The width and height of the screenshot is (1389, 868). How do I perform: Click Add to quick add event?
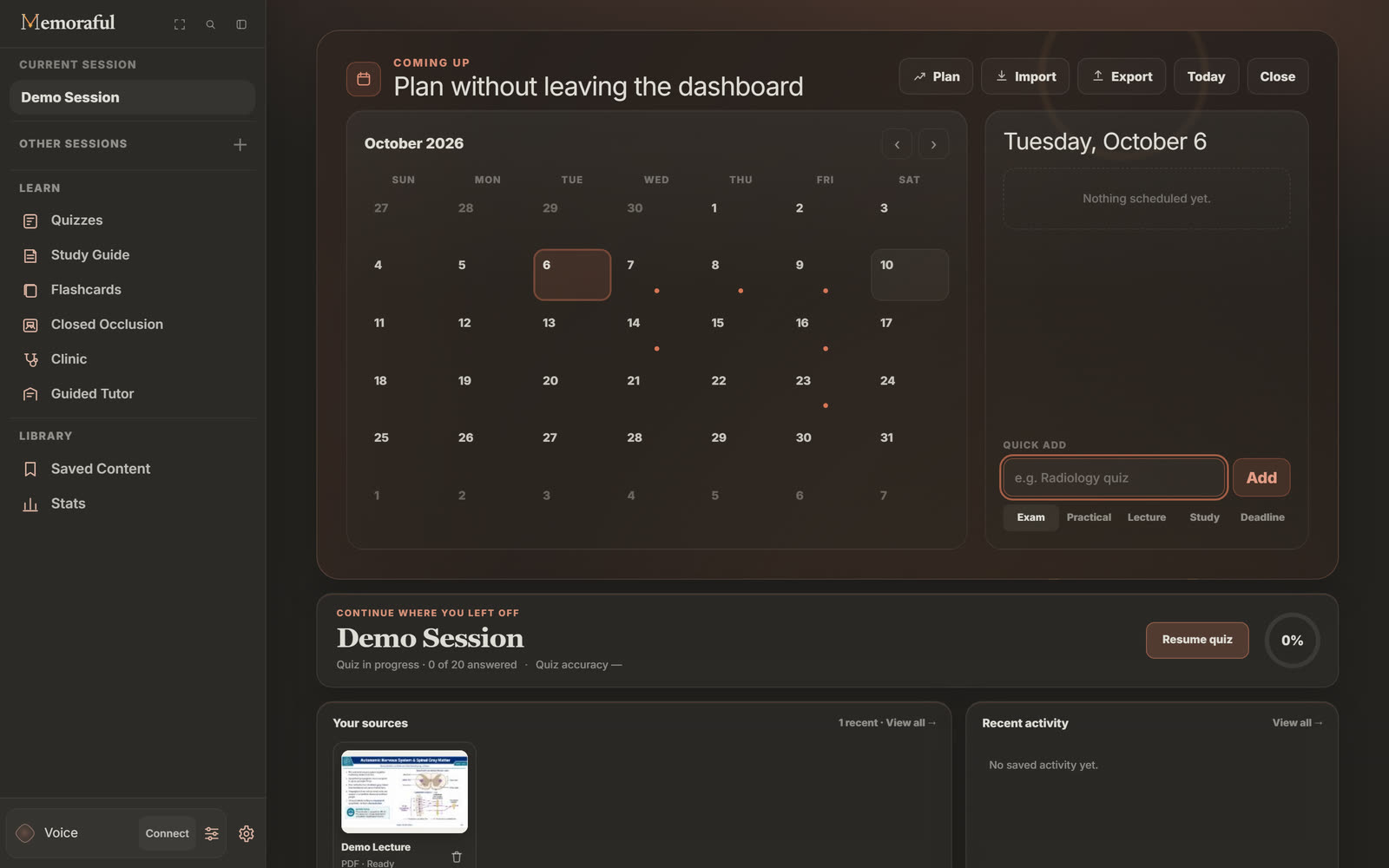tap(1261, 477)
